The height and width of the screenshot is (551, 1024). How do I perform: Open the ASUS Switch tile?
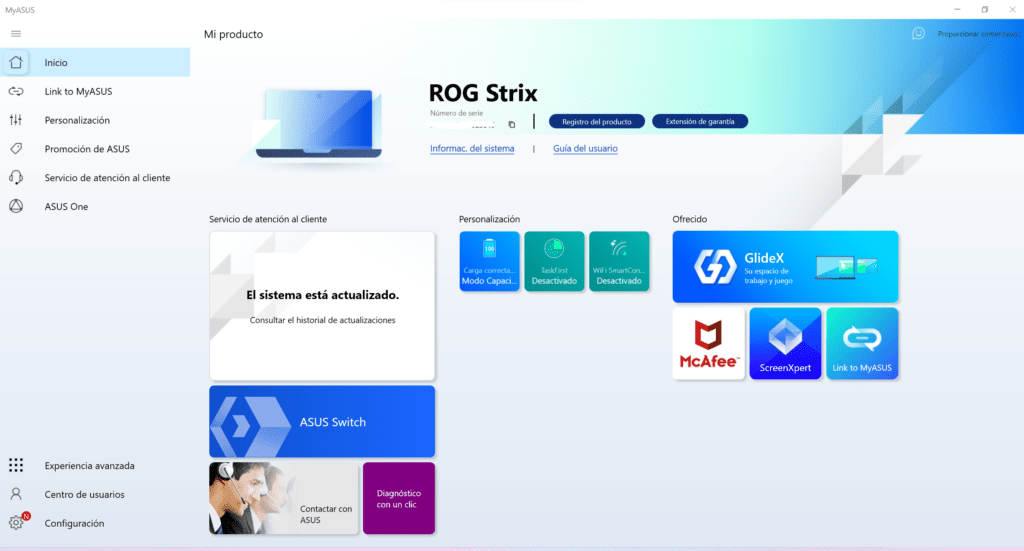322,421
